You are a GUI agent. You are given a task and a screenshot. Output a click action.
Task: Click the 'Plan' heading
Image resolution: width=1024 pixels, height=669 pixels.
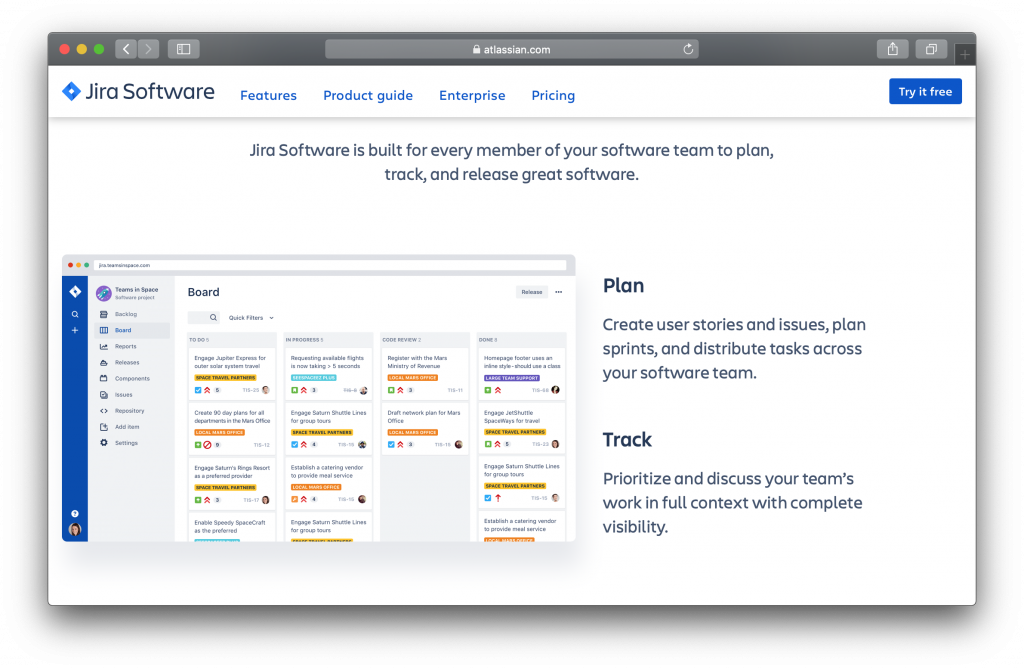tap(623, 286)
